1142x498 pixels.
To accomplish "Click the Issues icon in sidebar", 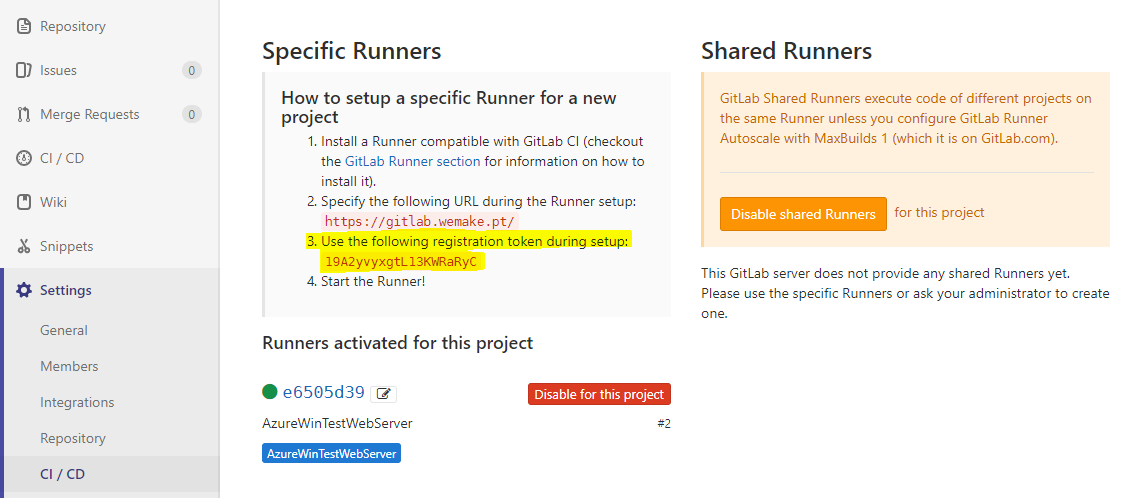I will (24, 71).
